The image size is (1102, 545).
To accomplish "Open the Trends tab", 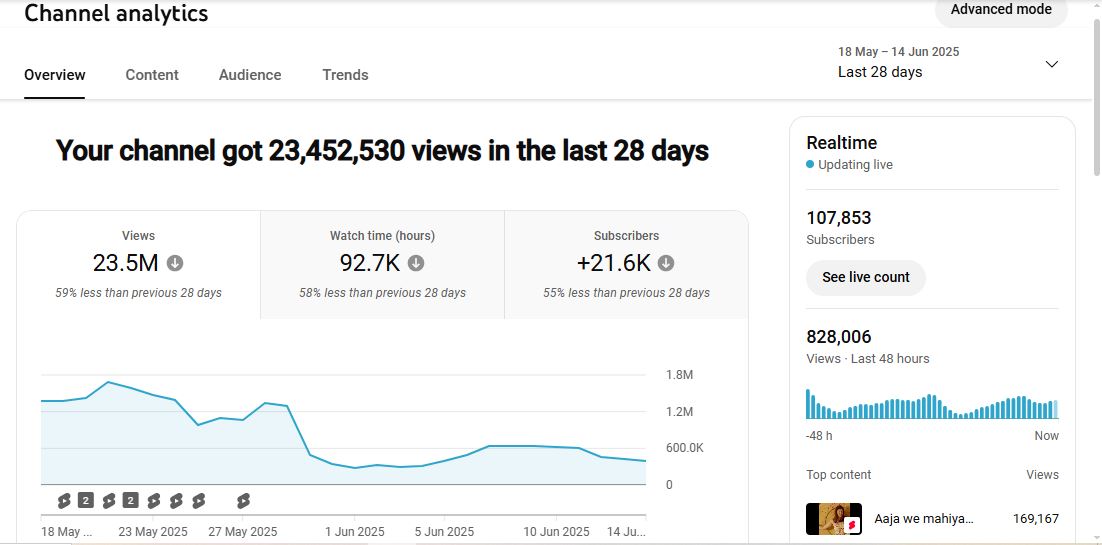I will coord(345,75).
